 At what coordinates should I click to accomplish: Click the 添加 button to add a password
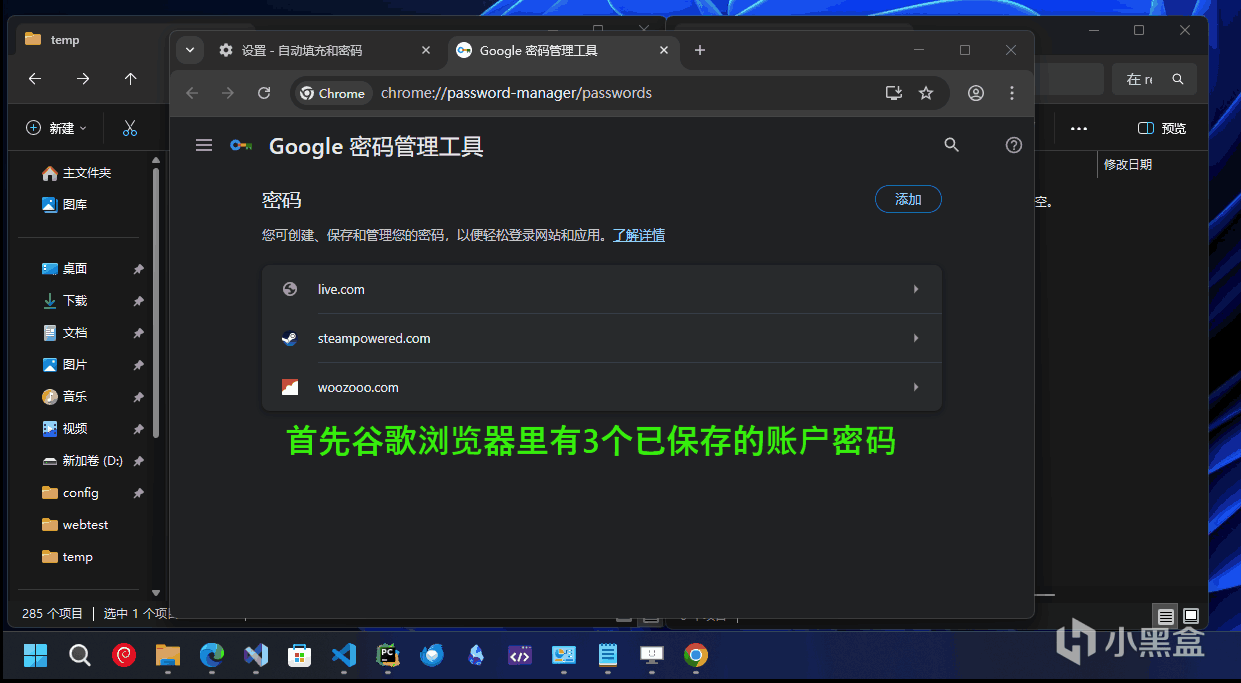click(907, 199)
